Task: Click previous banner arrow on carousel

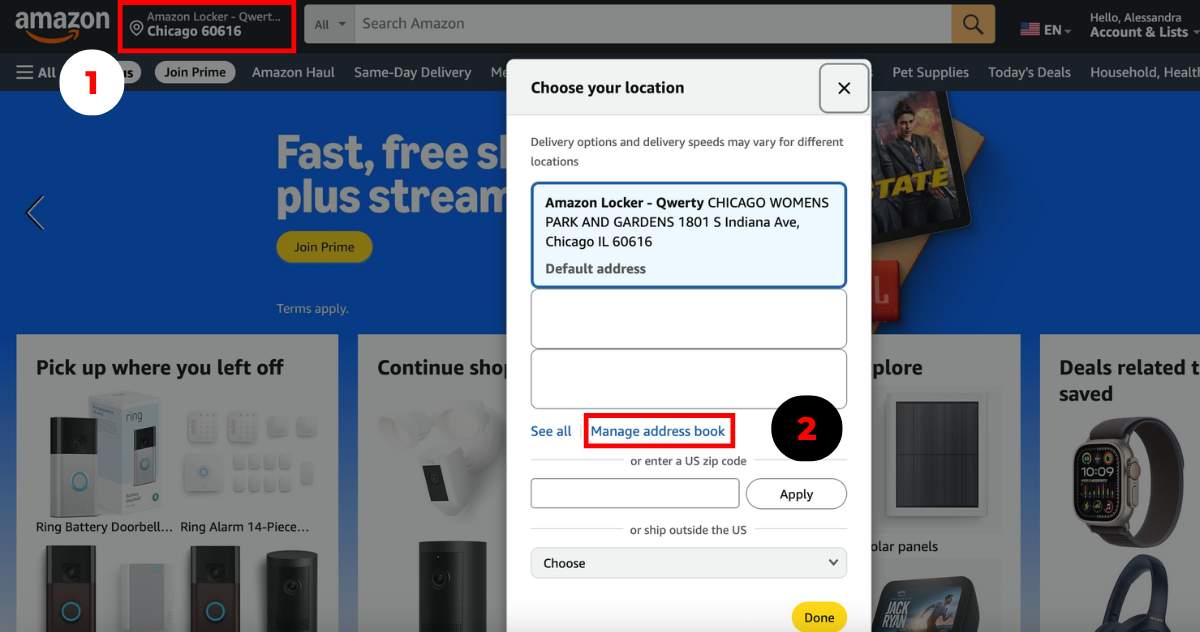Action: pyautogui.click(x=36, y=212)
